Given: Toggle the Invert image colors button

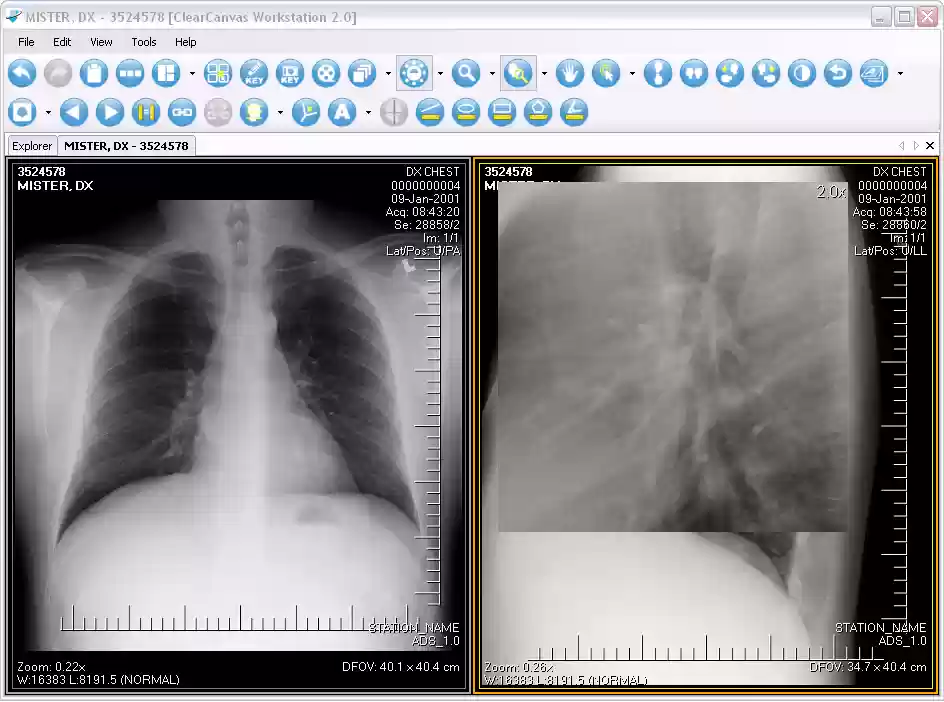Looking at the screenshot, I should 802,73.
